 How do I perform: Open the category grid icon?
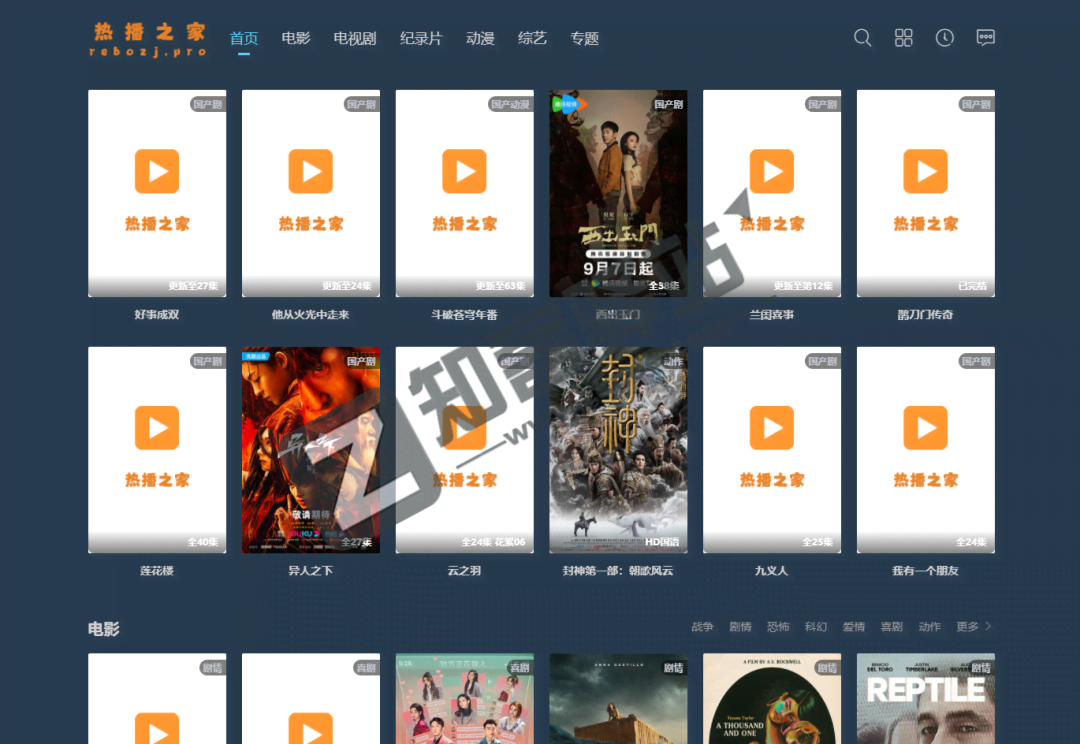pyautogui.click(x=903, y=38)
